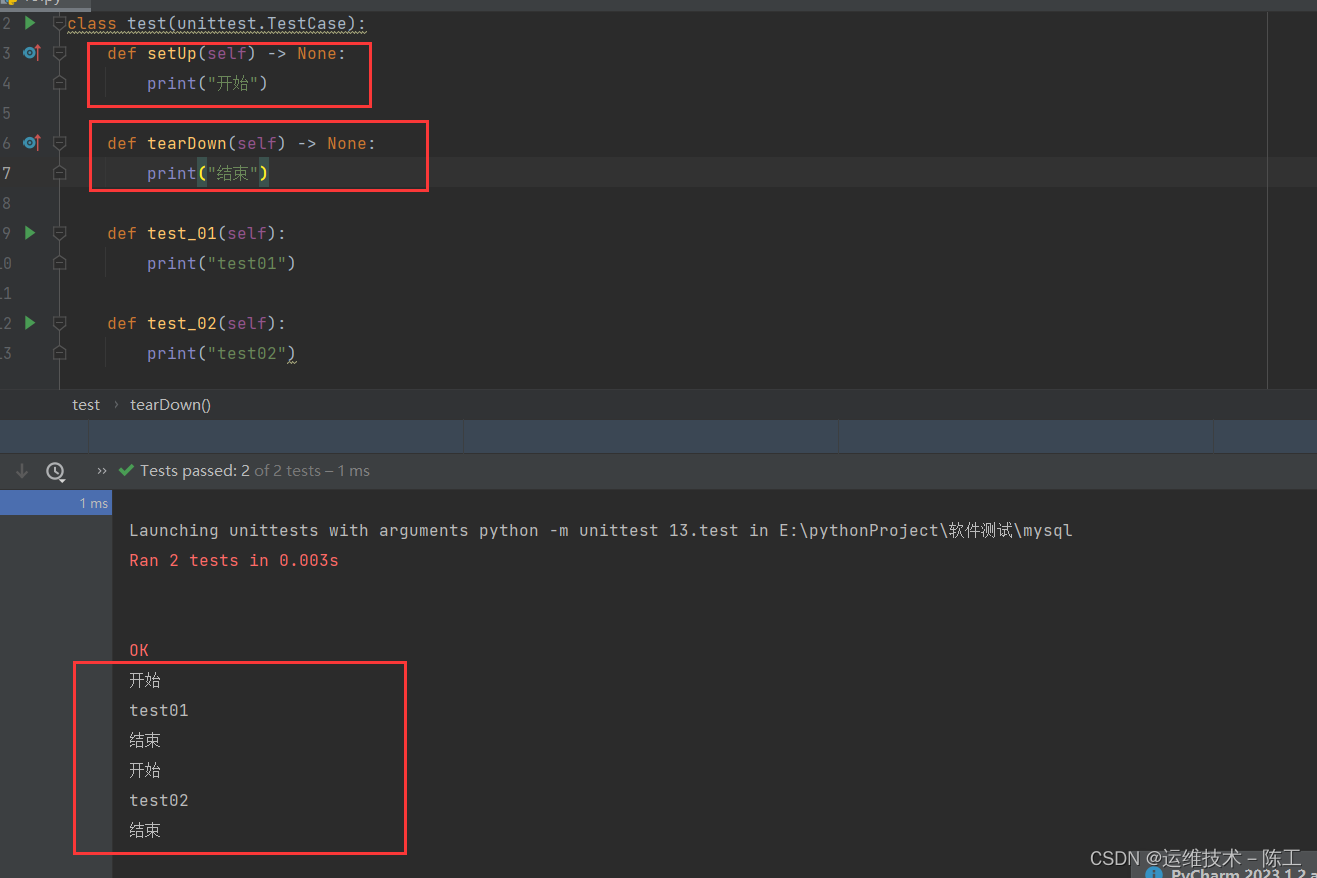Click override marker beside setUp method
Screen dimensions: 1317x878
(x=31, y=52)
